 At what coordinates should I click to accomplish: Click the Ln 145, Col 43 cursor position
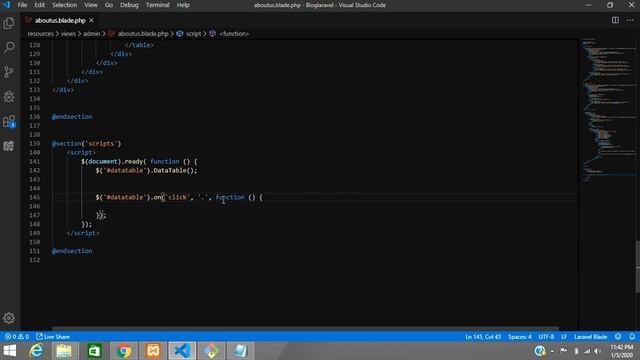pyautogui.click(x=483, y=337)
